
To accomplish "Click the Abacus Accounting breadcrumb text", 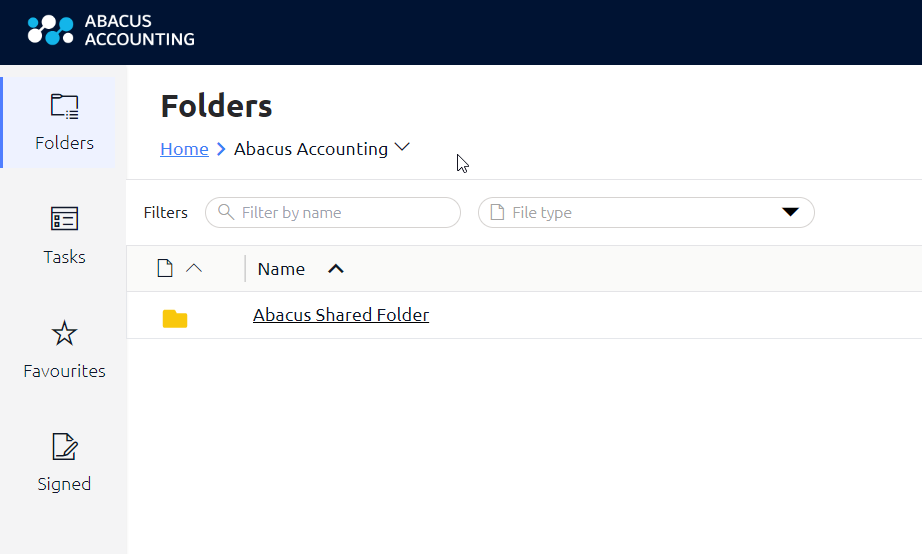I will [311, 149].
